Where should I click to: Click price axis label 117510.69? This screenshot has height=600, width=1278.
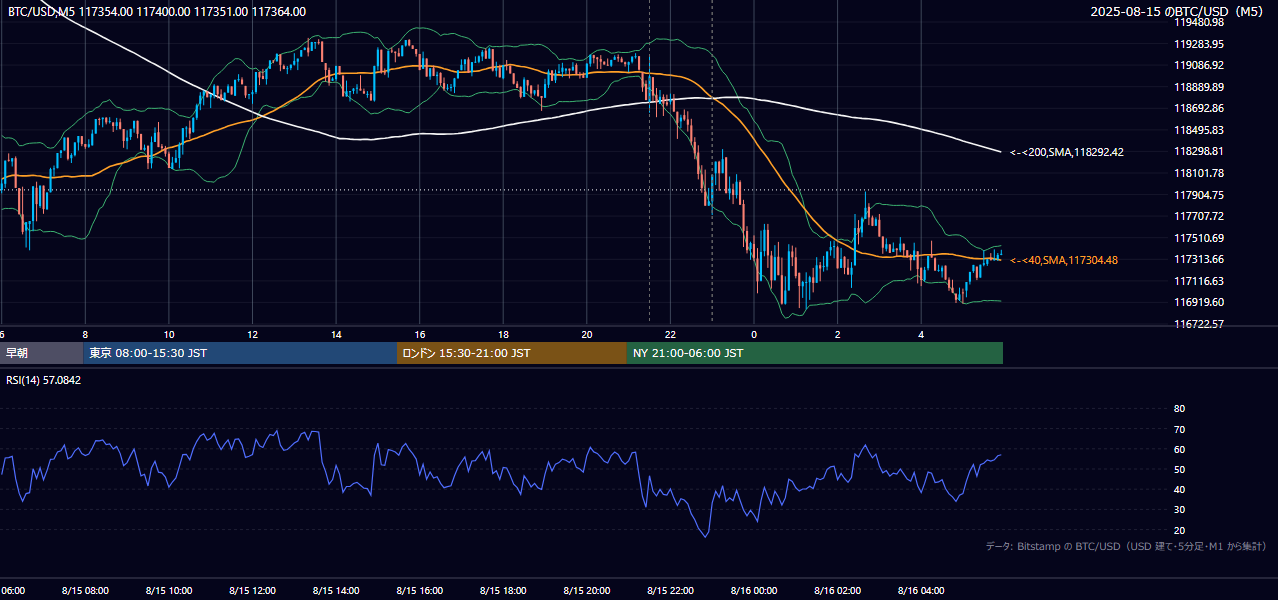tap(1199, 238)
